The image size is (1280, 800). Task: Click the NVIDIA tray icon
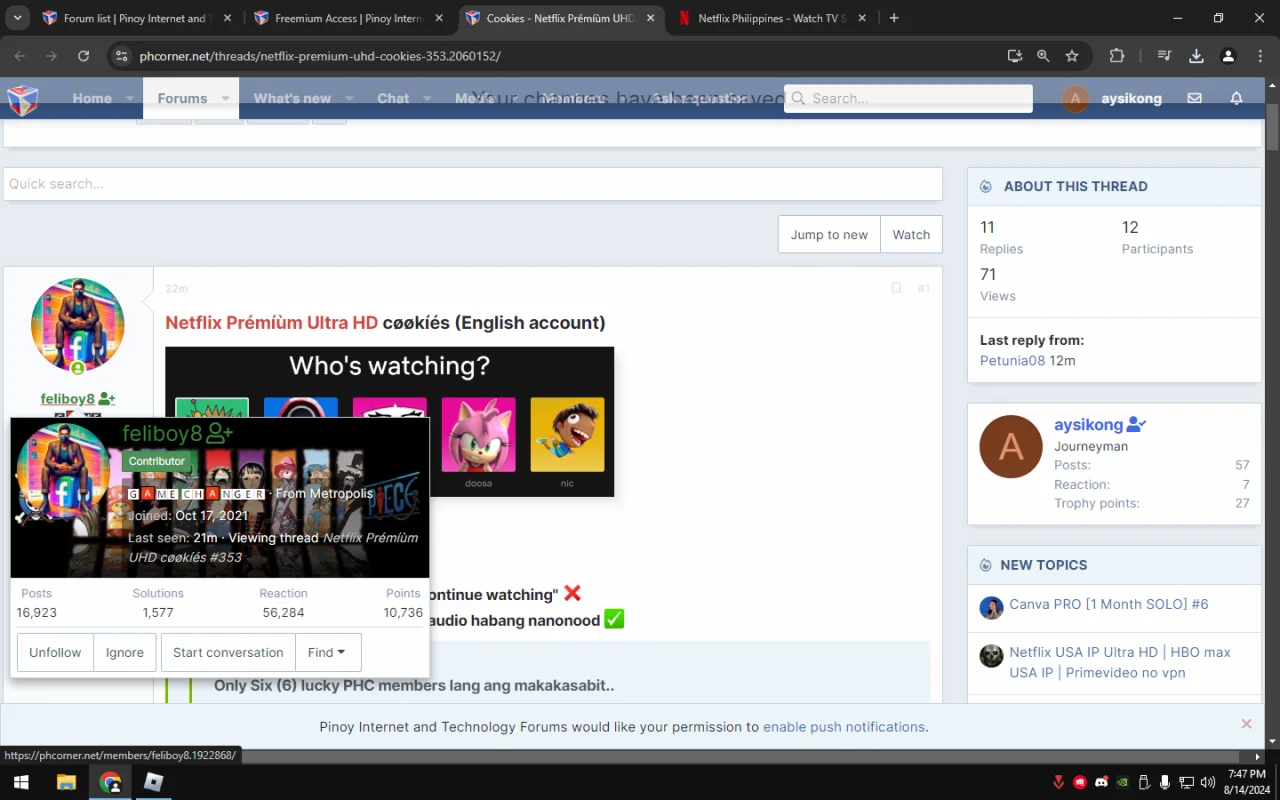coord(1122,782)
